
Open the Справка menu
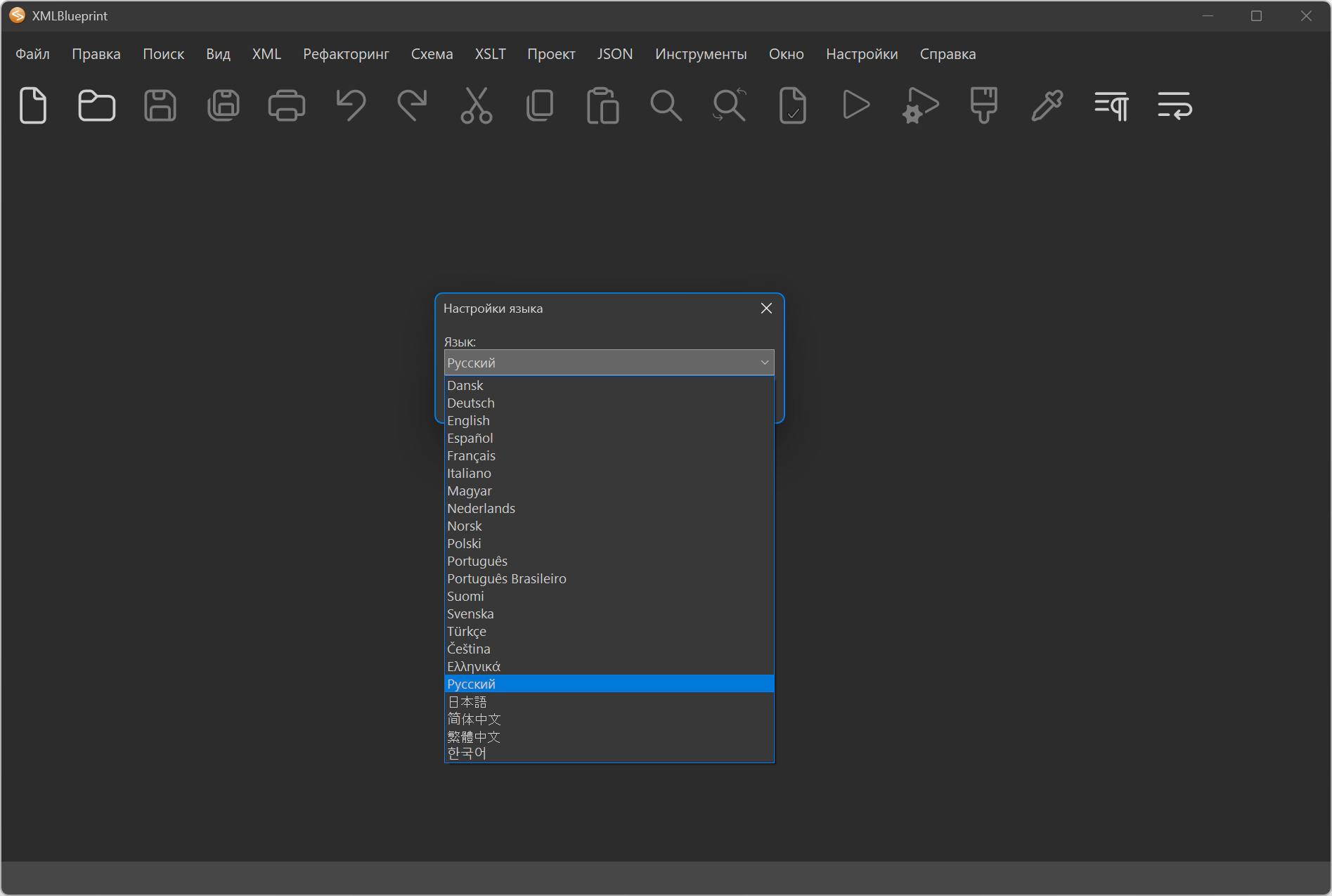click(948, 54)
